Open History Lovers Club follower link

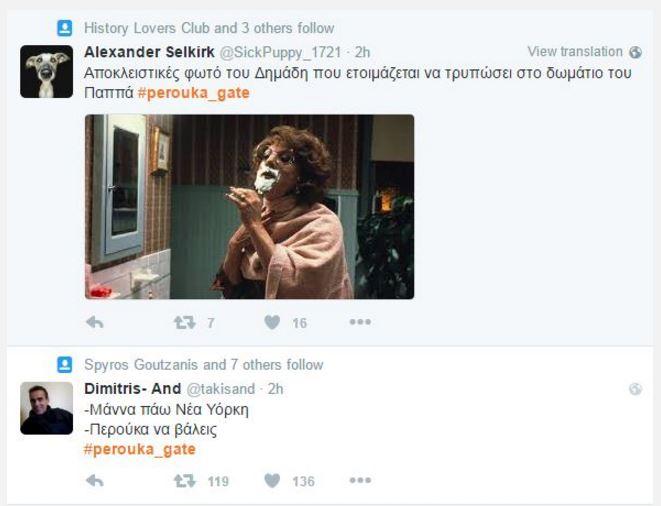click(147, 28)
